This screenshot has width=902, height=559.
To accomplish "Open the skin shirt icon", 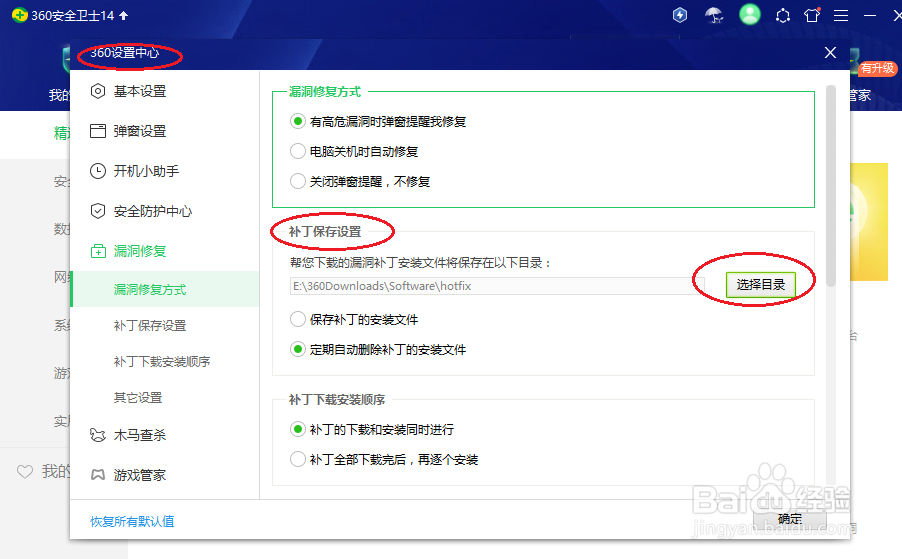I will point(812,15).
